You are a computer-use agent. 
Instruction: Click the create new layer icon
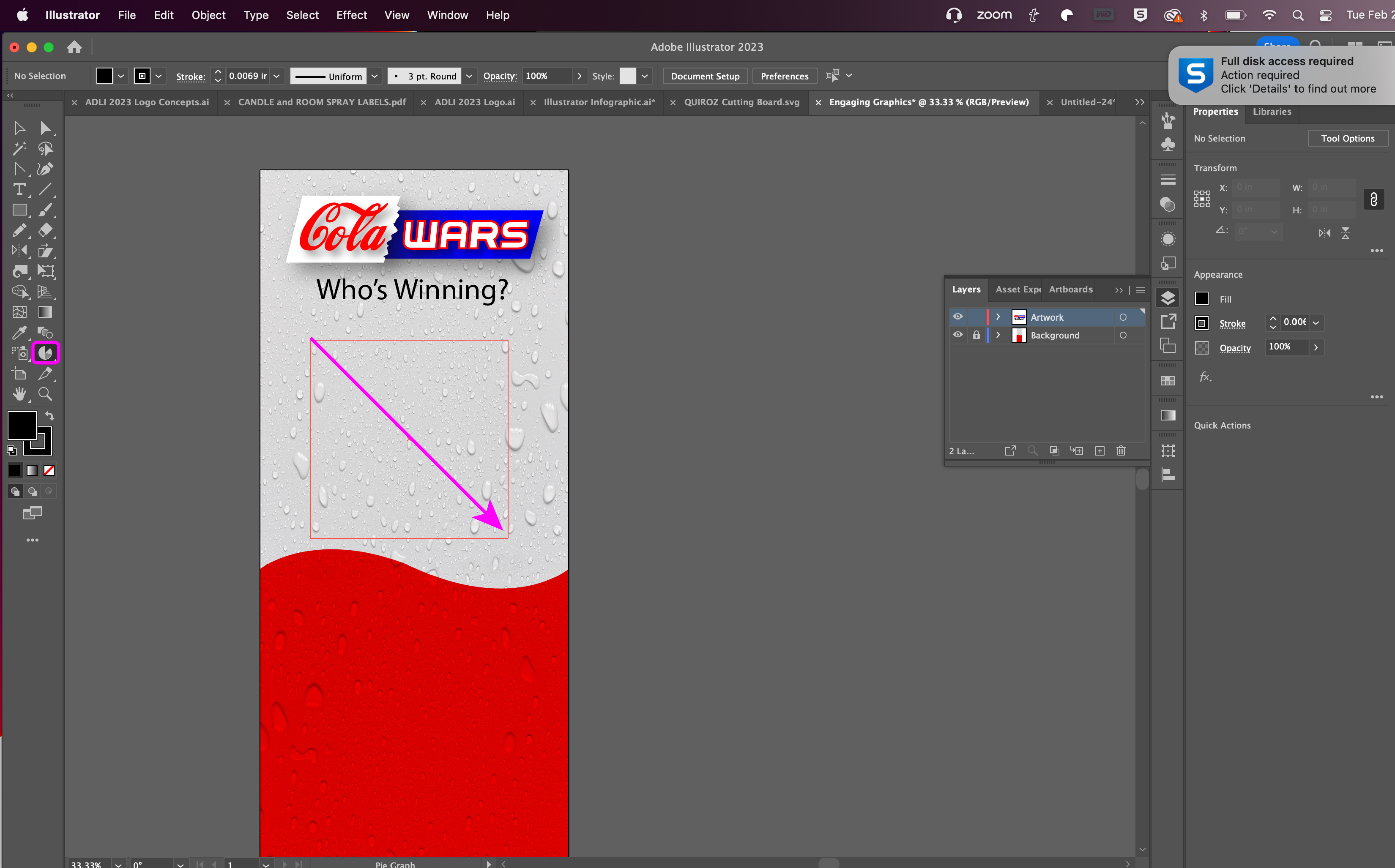1100,450
